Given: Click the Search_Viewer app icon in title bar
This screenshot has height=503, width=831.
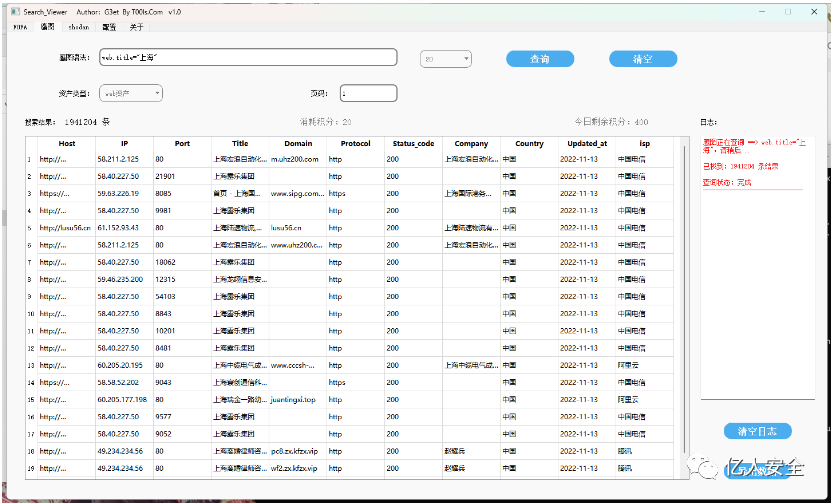Looking at the screenshot, I should tap(15, 12).
